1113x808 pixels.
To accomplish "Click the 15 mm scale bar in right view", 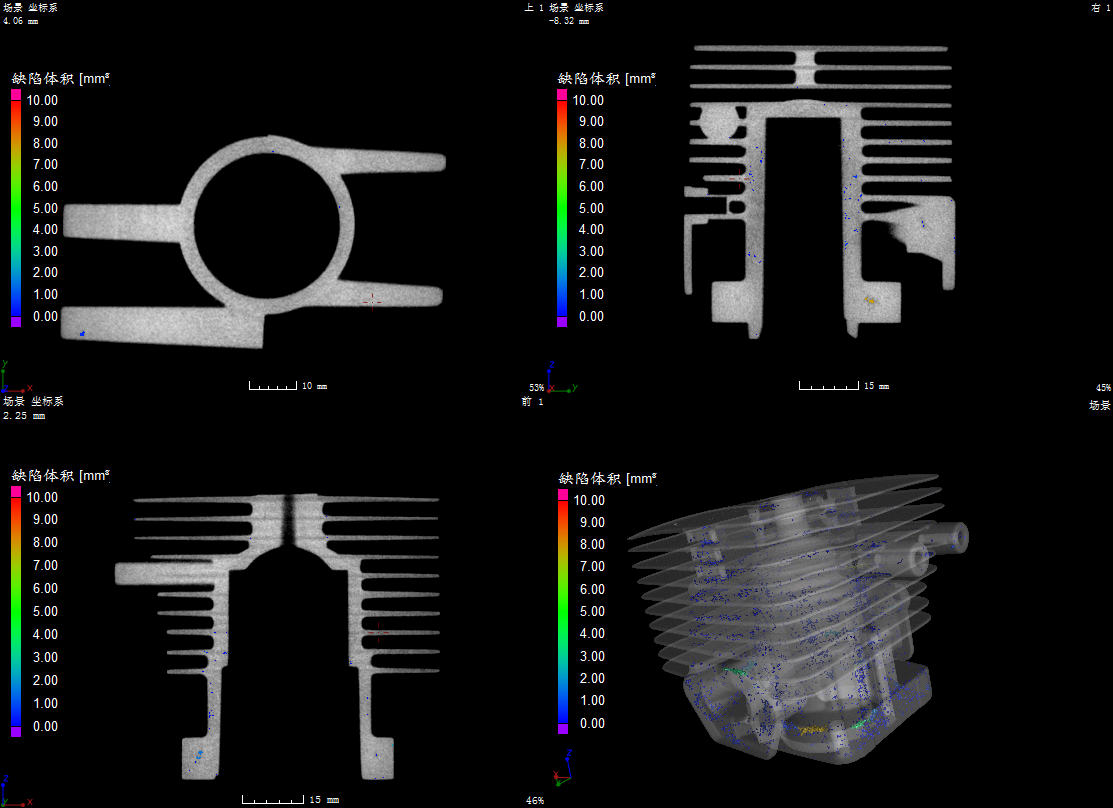I will [x=829, y=385].
